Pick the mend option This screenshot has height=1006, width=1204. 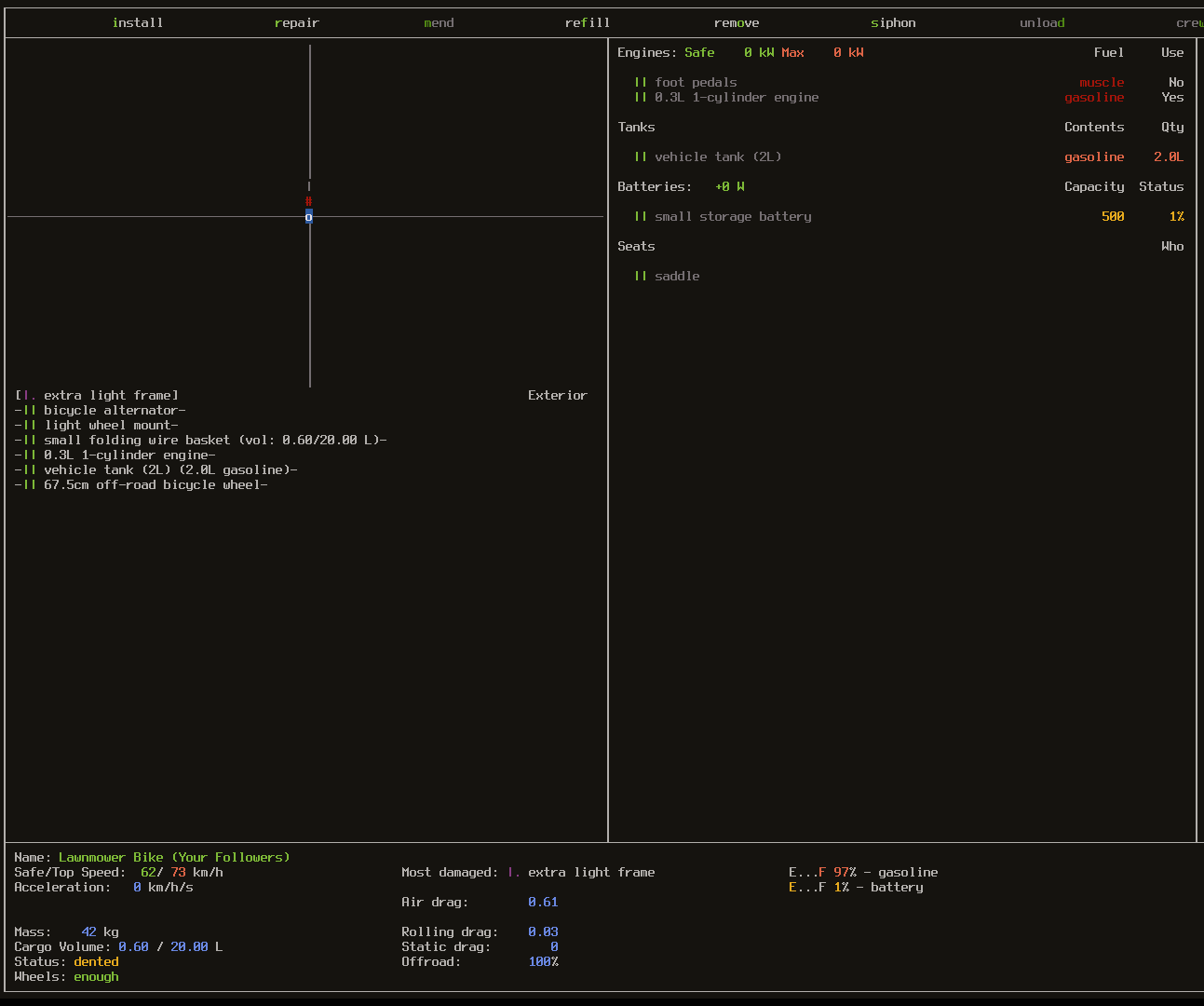pyautogui.click(x=439, y=23)
